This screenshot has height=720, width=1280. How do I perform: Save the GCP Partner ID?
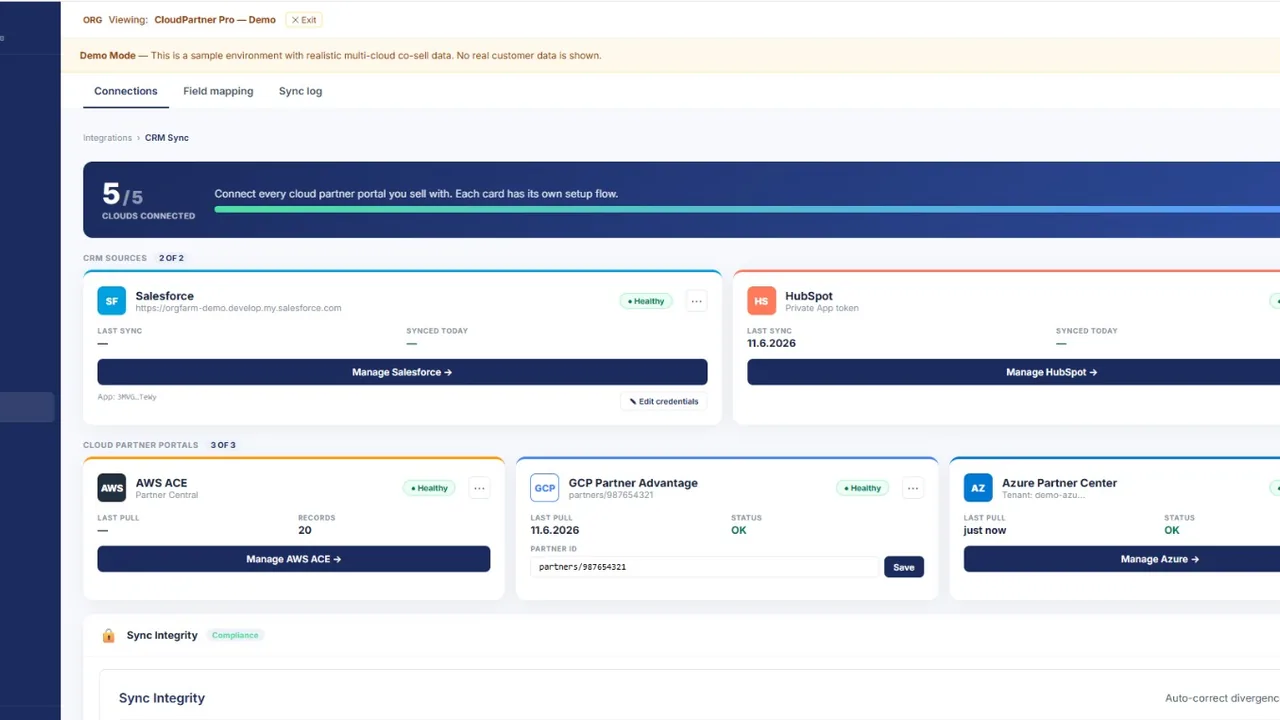904,567
